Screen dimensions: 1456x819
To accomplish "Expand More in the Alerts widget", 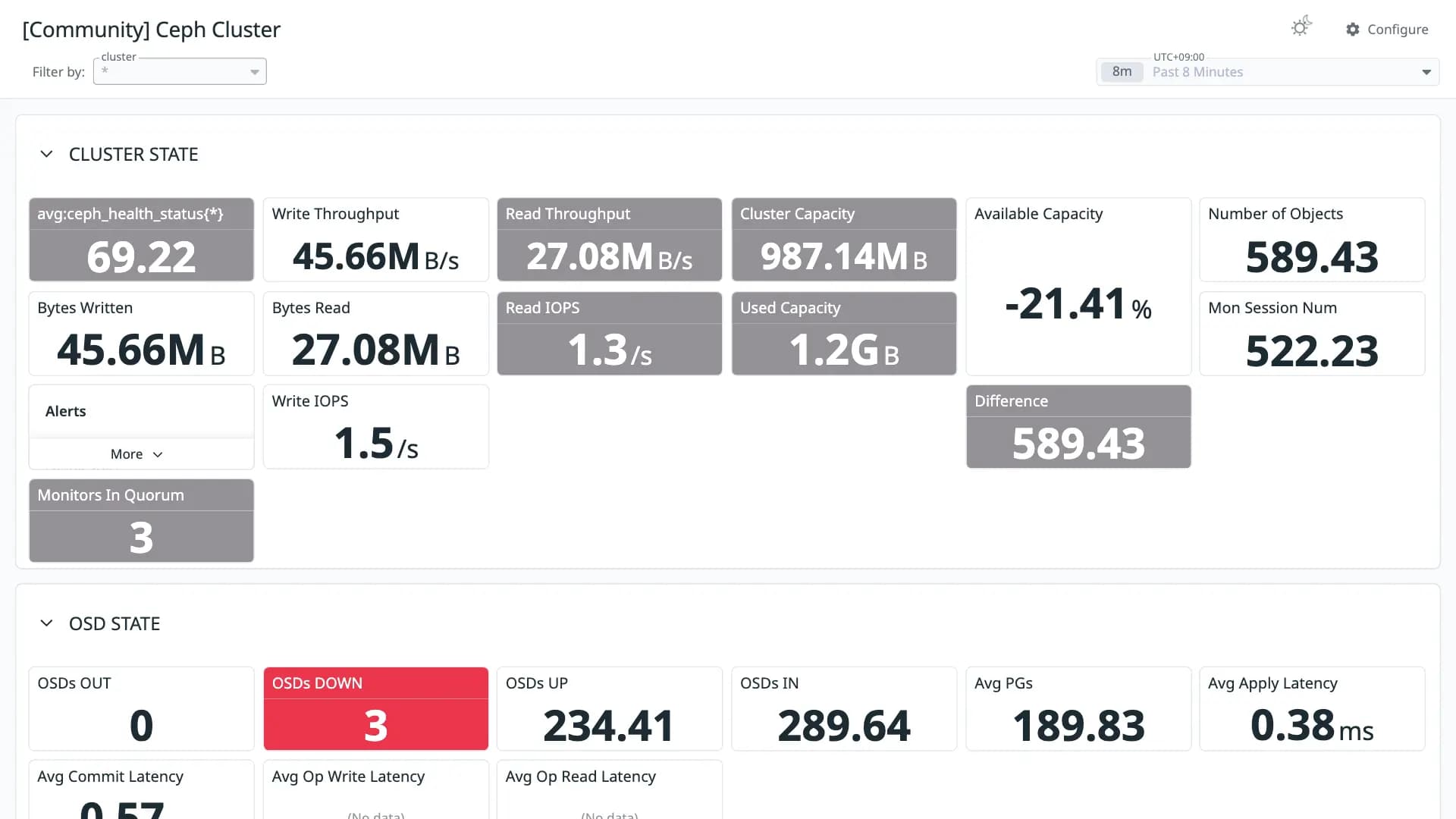I will [136, 453].
